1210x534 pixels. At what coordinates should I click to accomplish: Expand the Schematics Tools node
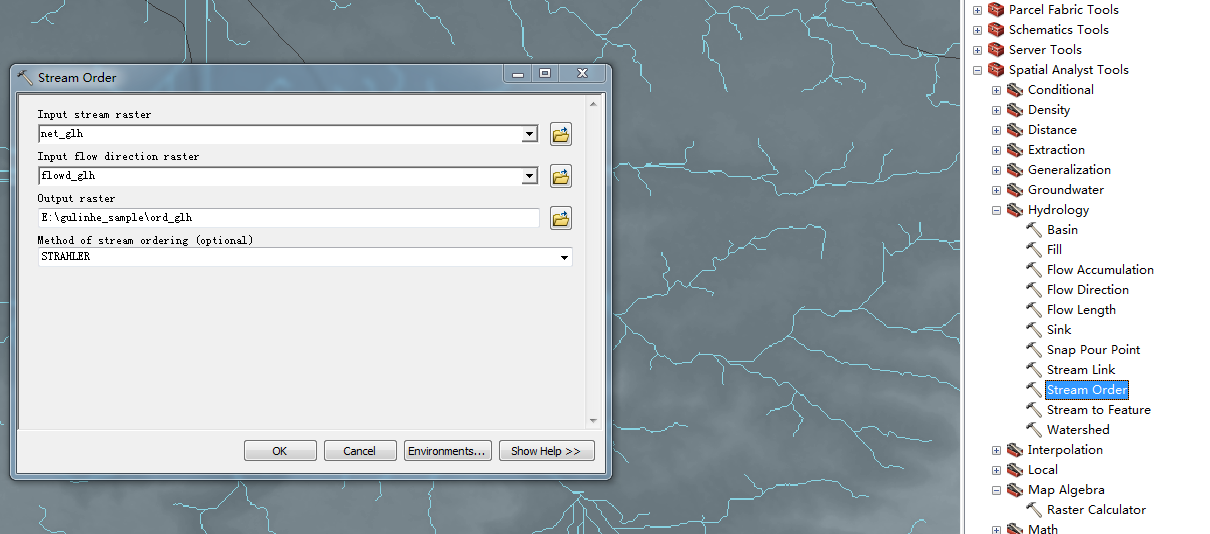point(977,30)
